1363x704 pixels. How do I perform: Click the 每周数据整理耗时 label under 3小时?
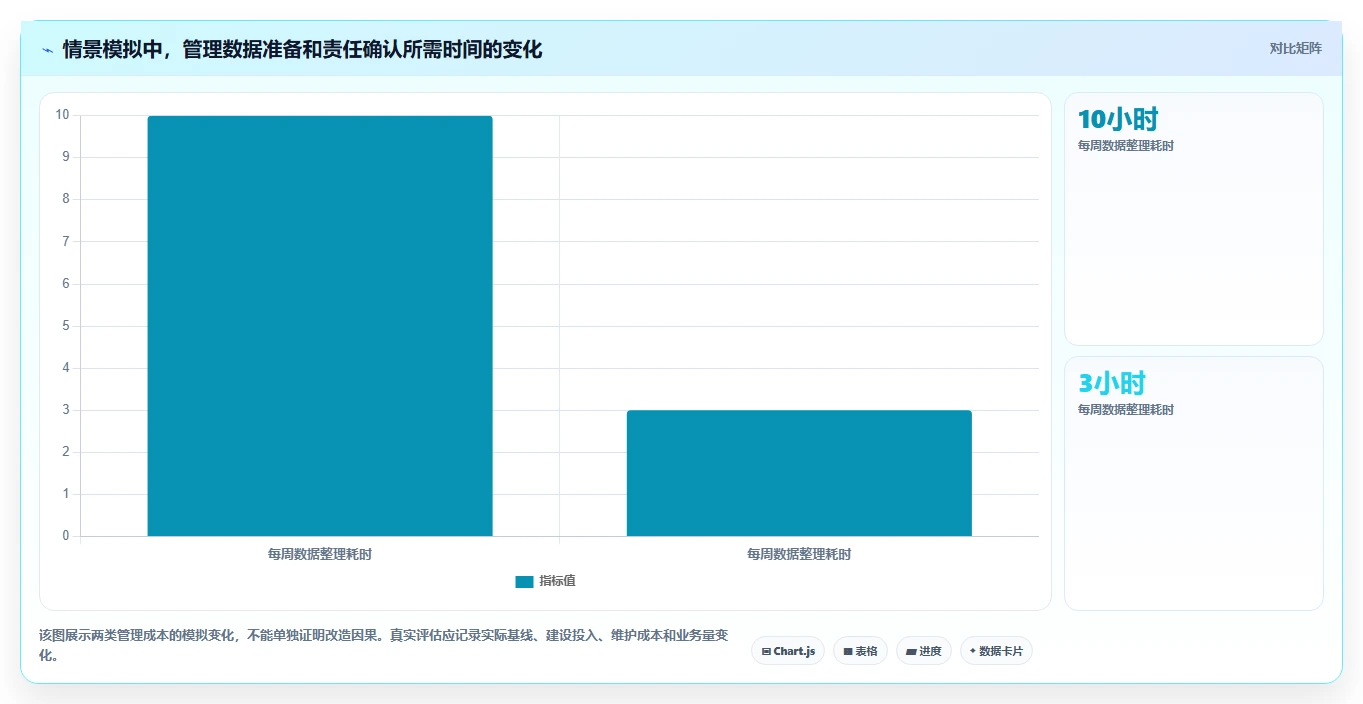click(1126, 410)
